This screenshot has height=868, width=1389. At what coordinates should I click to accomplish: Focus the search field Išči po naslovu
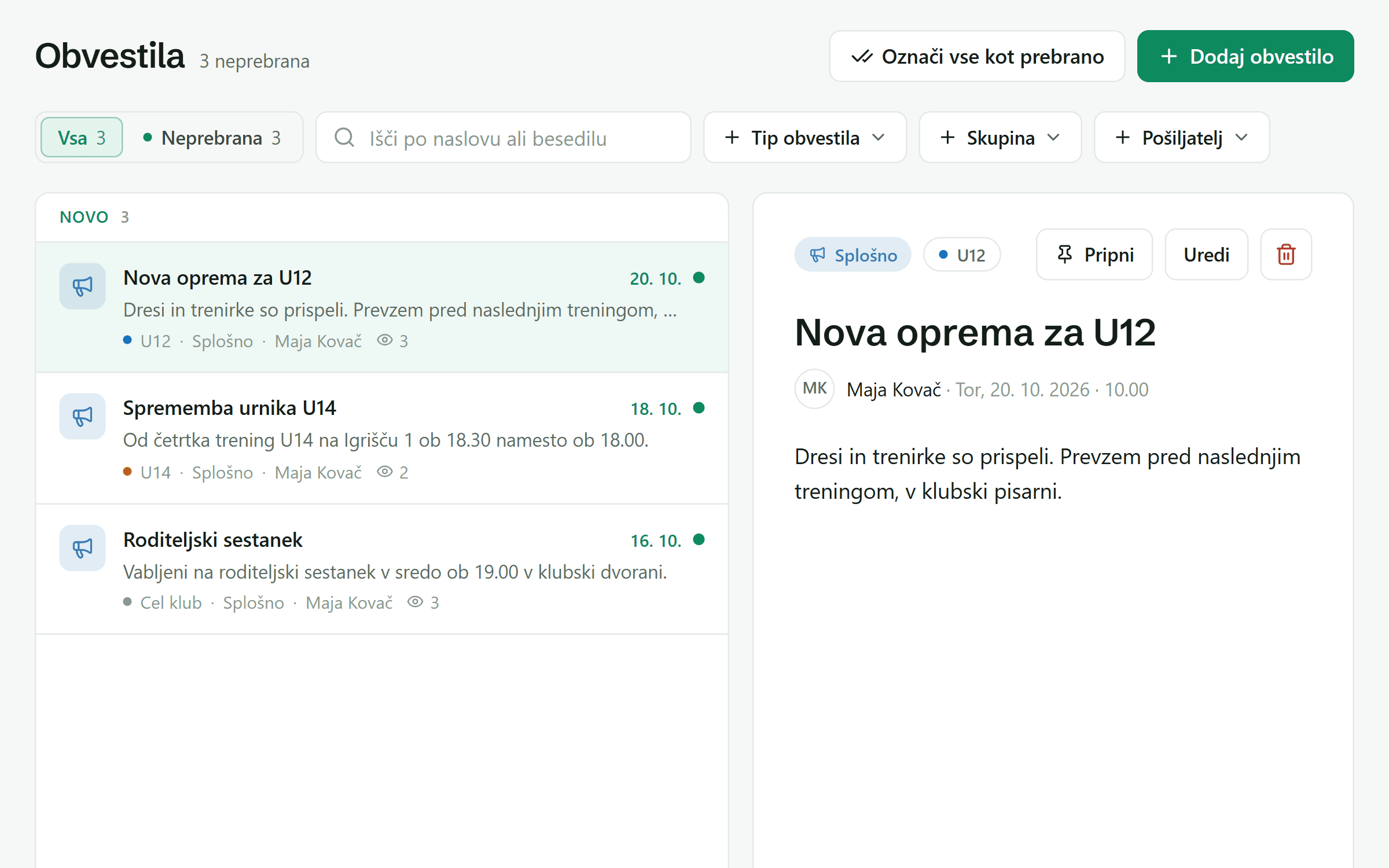(504, 138)
